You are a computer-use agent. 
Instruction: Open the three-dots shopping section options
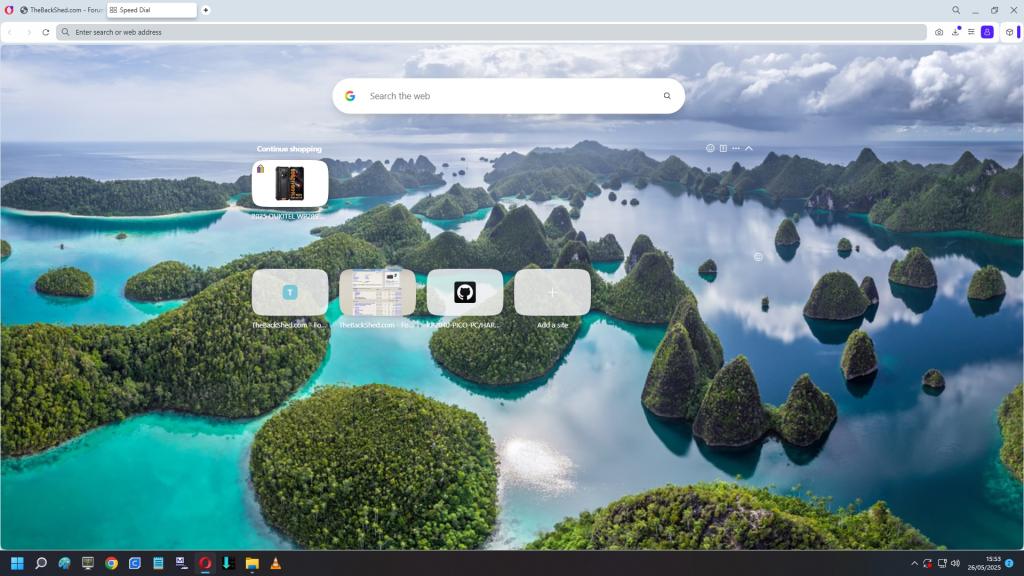pyautogui.click(x=736, y=148)
